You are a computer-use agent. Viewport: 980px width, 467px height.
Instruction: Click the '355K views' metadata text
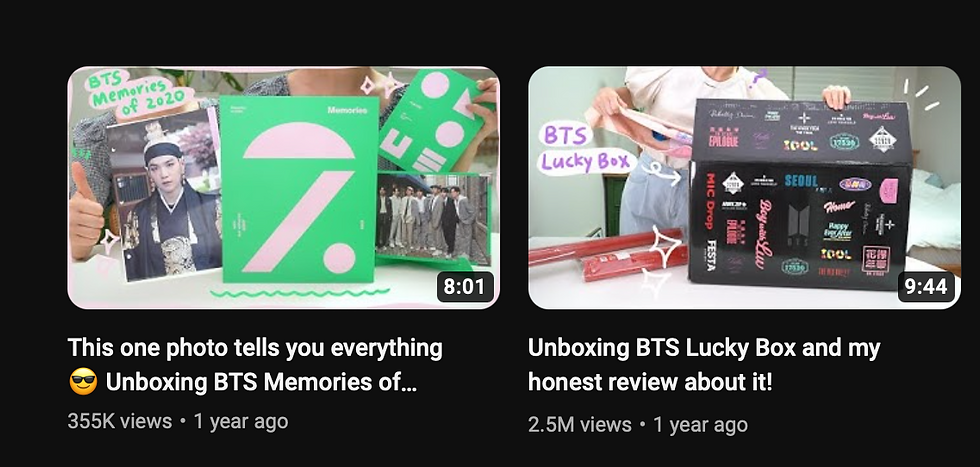119,421
